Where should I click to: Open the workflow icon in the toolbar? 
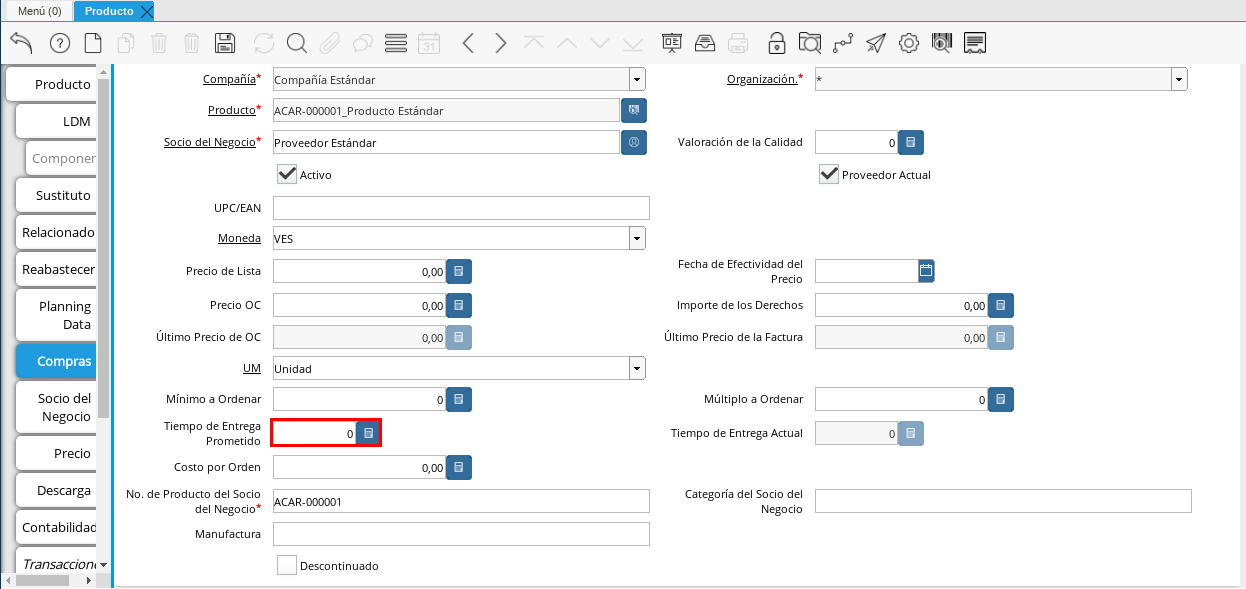(x=842, y=43)
